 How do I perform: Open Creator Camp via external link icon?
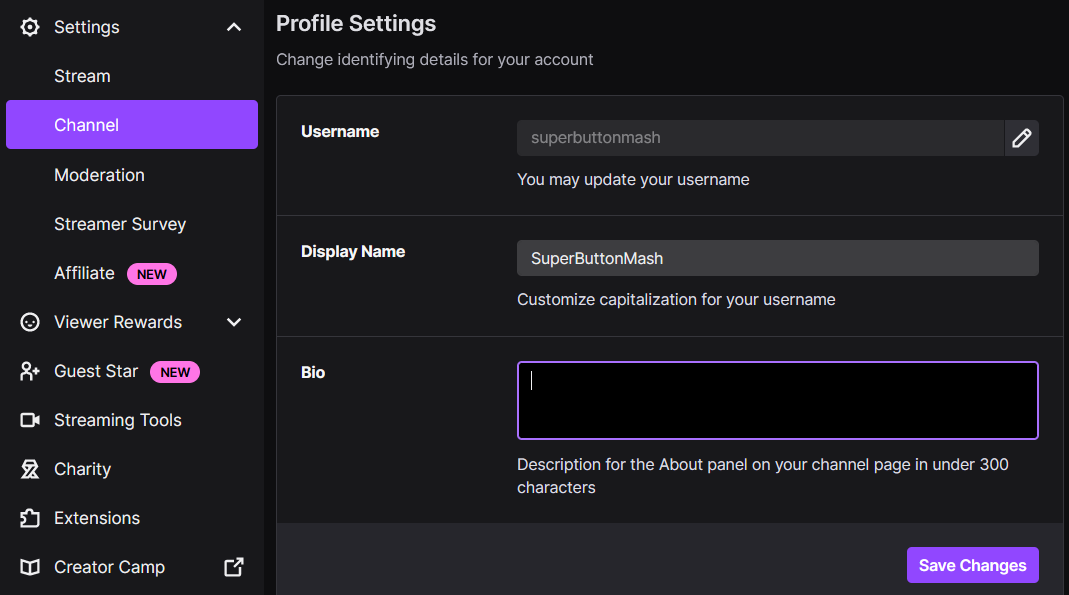point(233,567)
